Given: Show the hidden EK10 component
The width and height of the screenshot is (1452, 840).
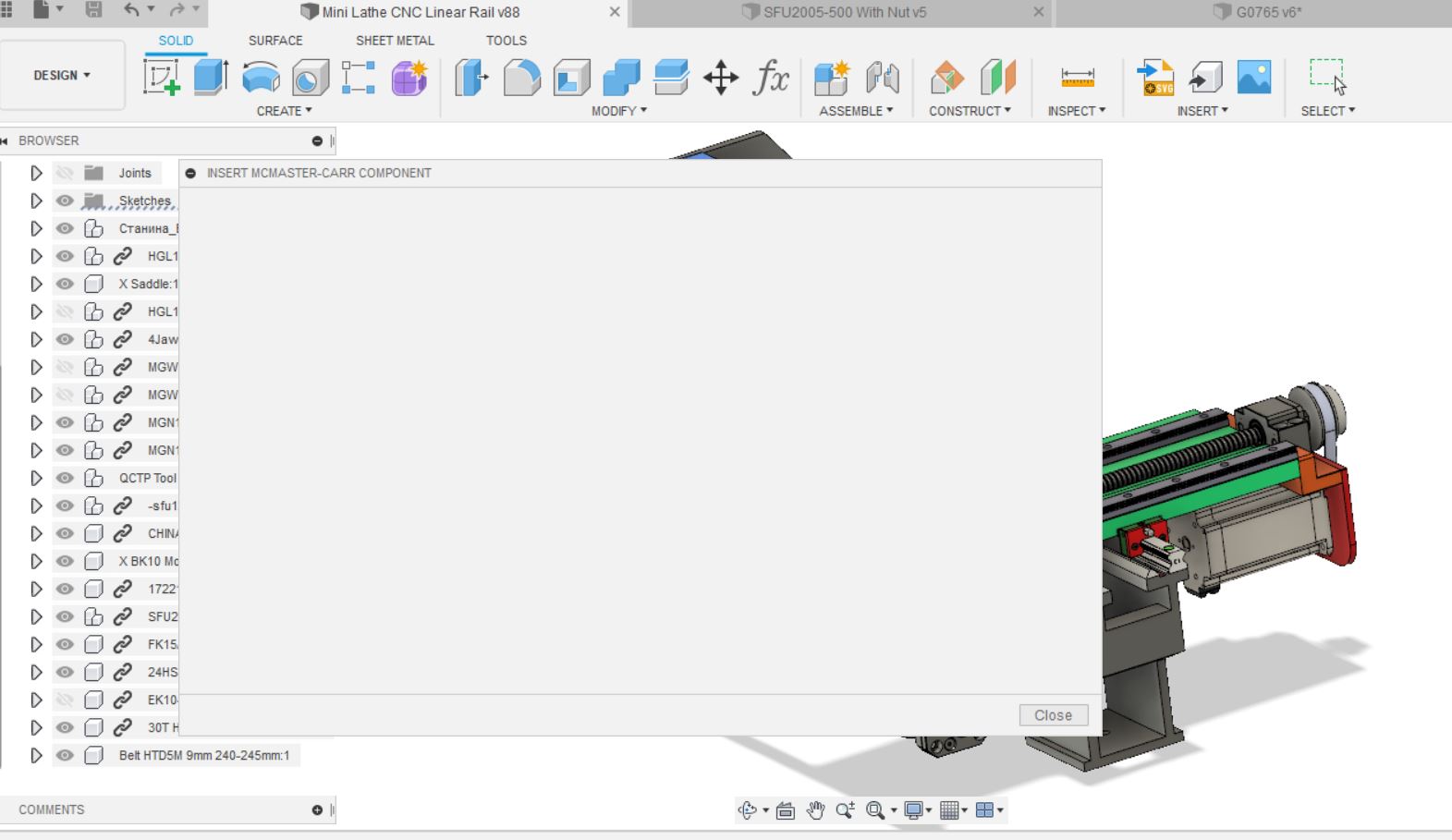Looking at the screenshot, I should pyautogui.click(x=64, y=700).
